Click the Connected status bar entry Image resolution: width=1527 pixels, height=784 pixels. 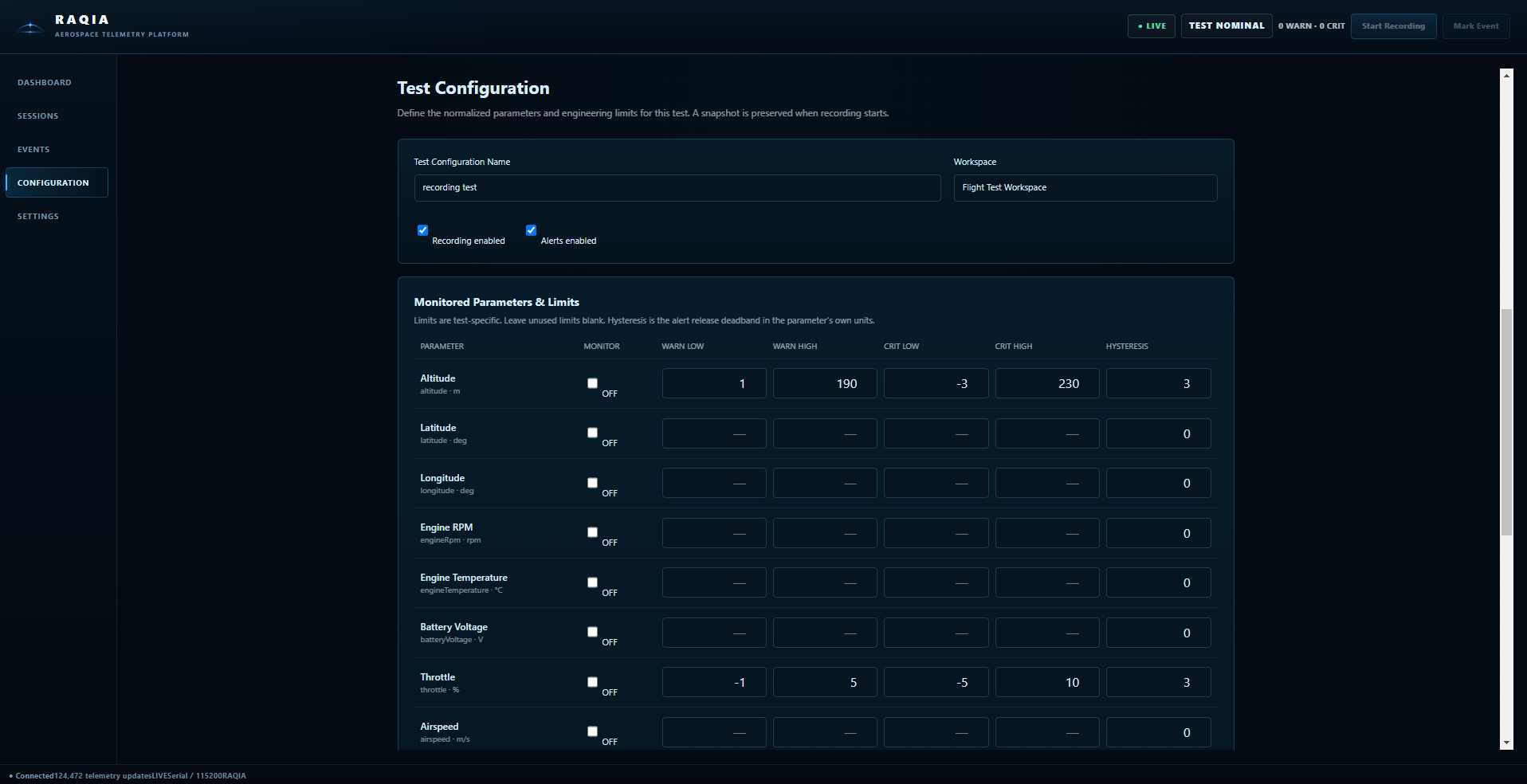pyautogui.click(x=32, y=776)
